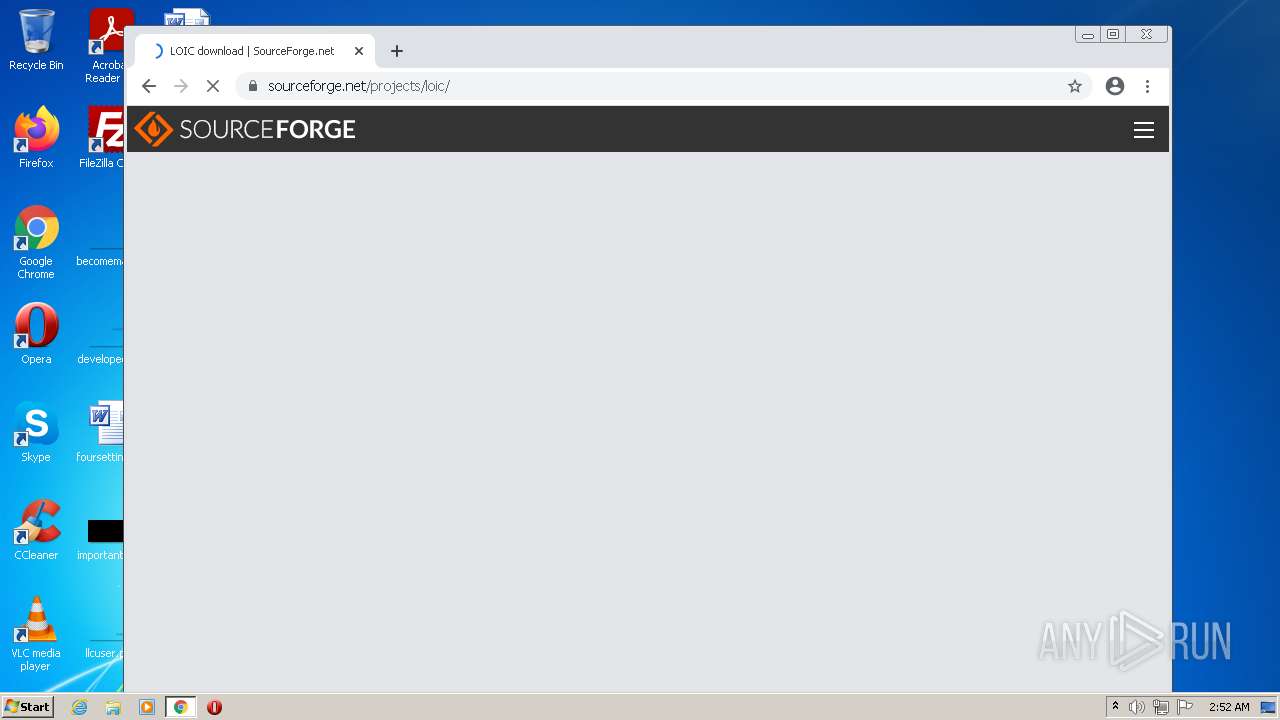
Task: Open the Windows Start menu
Action: [x=27, y=707]
